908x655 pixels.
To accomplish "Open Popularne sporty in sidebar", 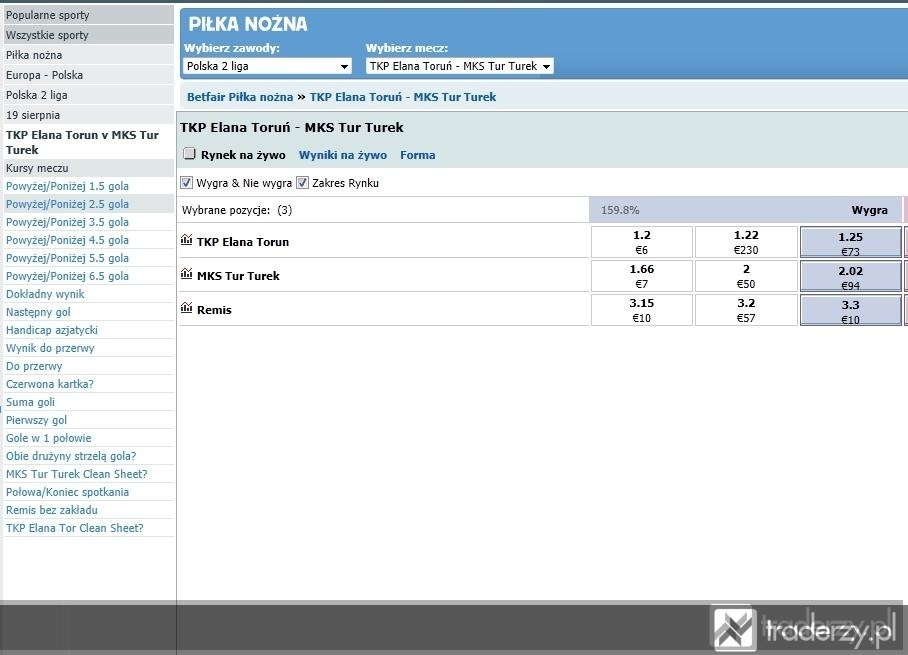I will pyautogui.click(x=89, y=15).
